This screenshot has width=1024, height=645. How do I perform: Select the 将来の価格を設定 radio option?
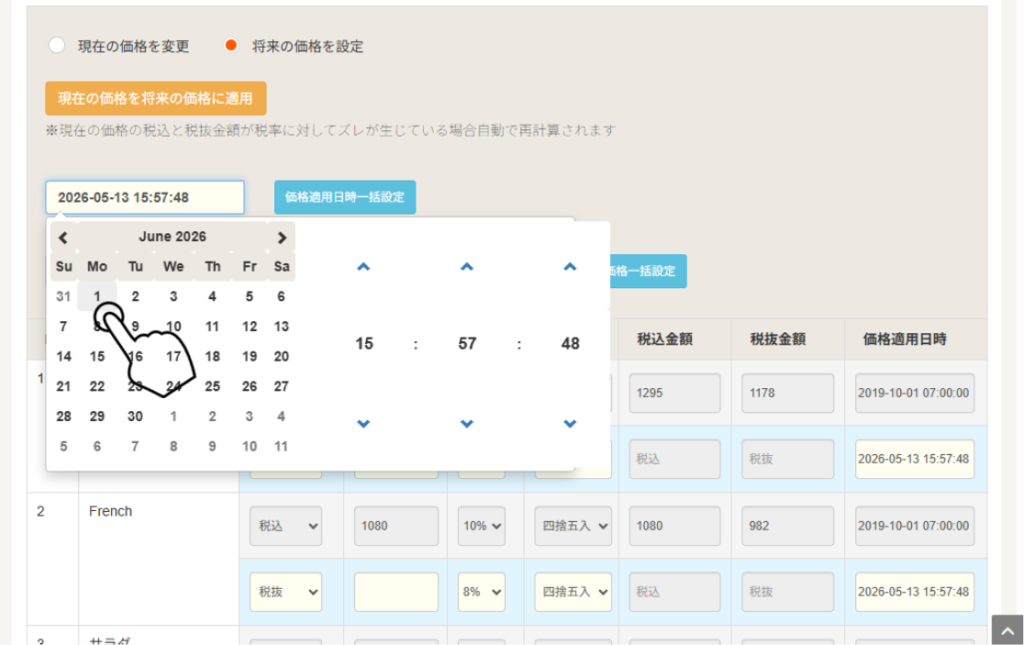pyautogui.click(x=231, y=45)
